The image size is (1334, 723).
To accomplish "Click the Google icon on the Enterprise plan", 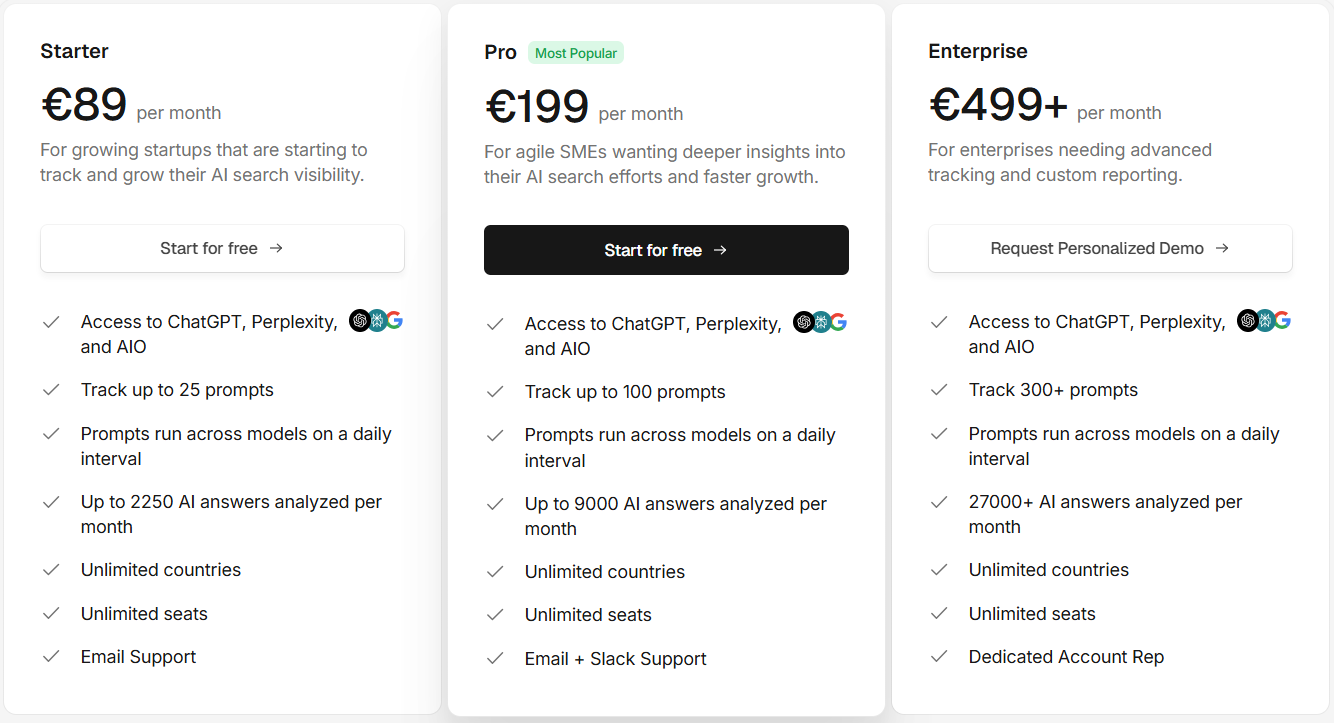I will (1283, 320).
